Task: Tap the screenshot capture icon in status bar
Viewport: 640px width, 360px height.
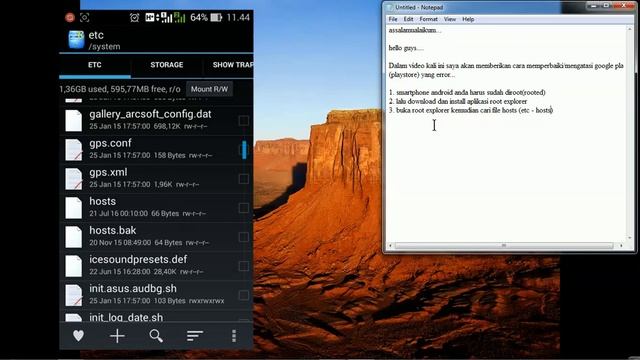Action: click(x=84, y=18)
